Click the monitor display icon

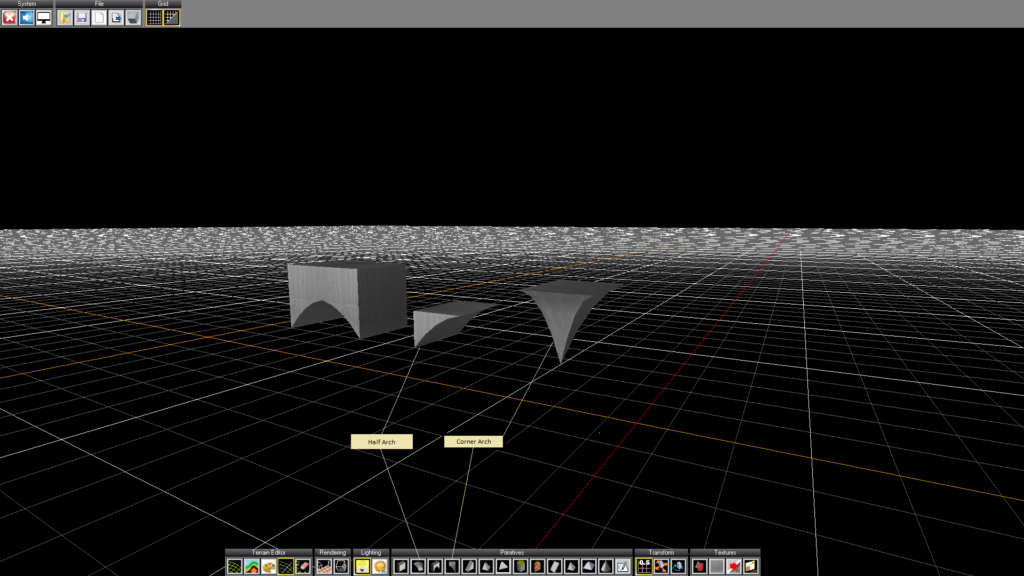[x=43, y=18]
